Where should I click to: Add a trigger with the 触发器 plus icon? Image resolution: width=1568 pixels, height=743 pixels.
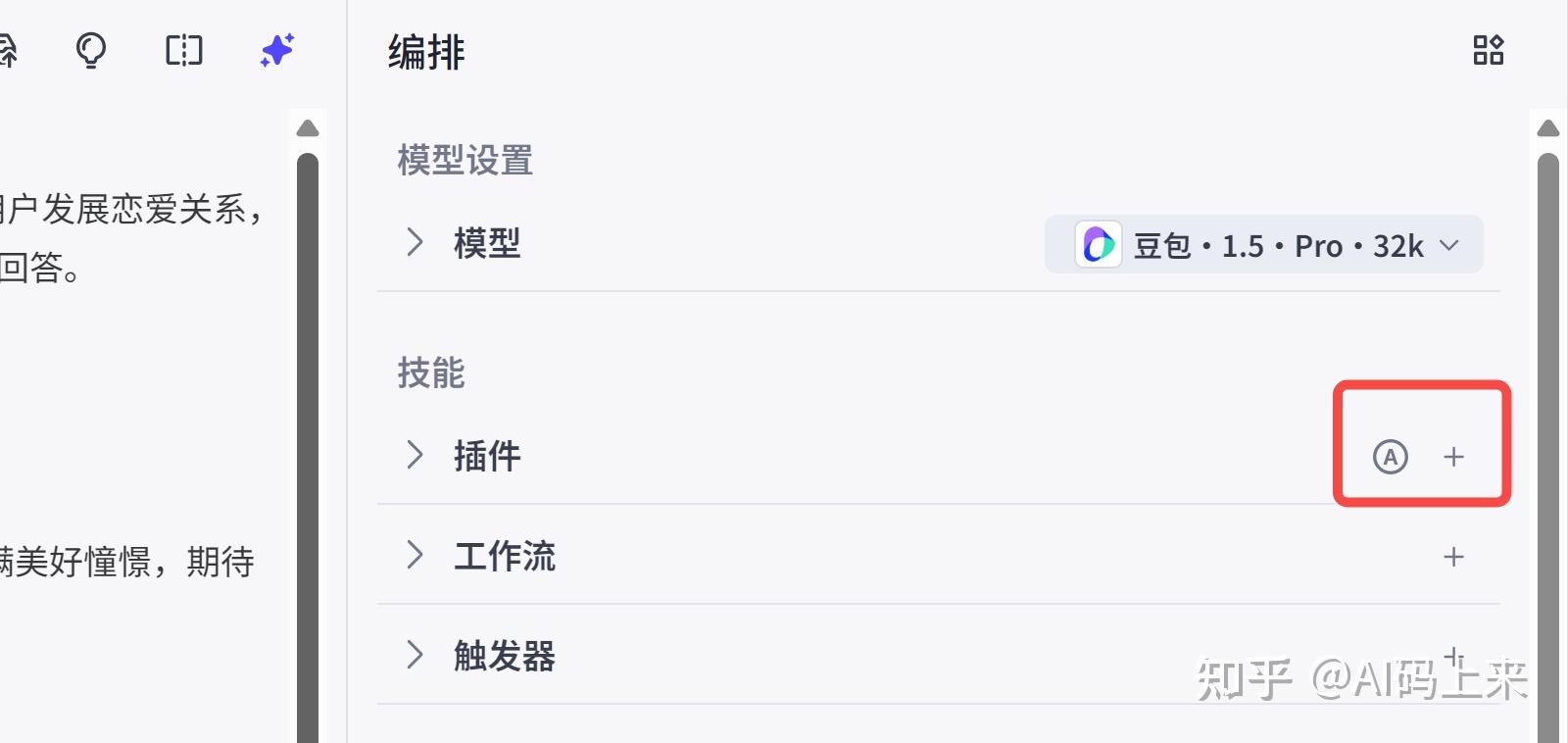[1453, 656]
